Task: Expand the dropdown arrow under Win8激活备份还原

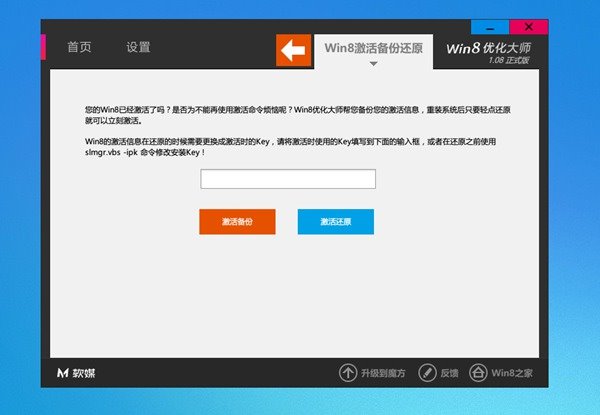Action: pos(373,64)
